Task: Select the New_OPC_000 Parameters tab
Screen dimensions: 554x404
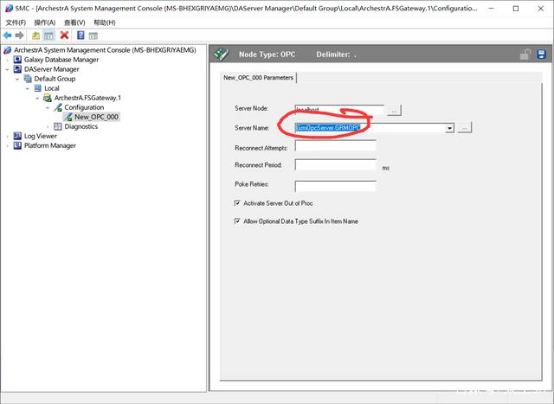Action: click(x=258, y=78)
